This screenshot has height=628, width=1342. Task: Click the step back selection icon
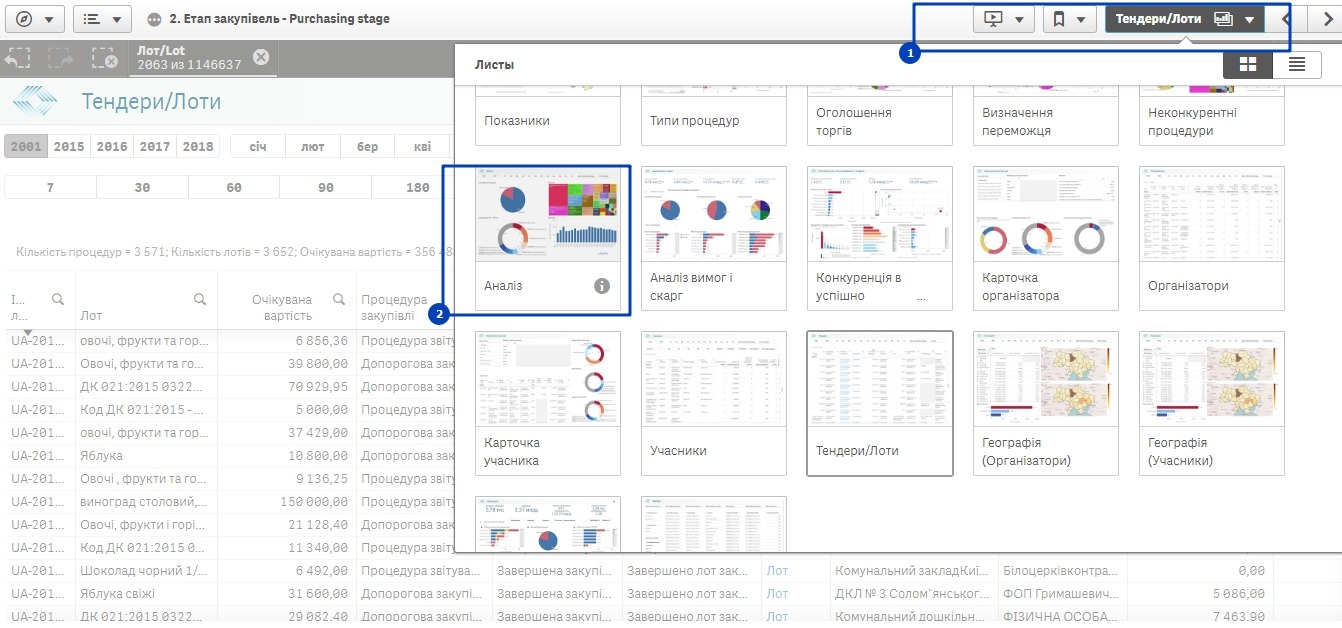[17, 58]
